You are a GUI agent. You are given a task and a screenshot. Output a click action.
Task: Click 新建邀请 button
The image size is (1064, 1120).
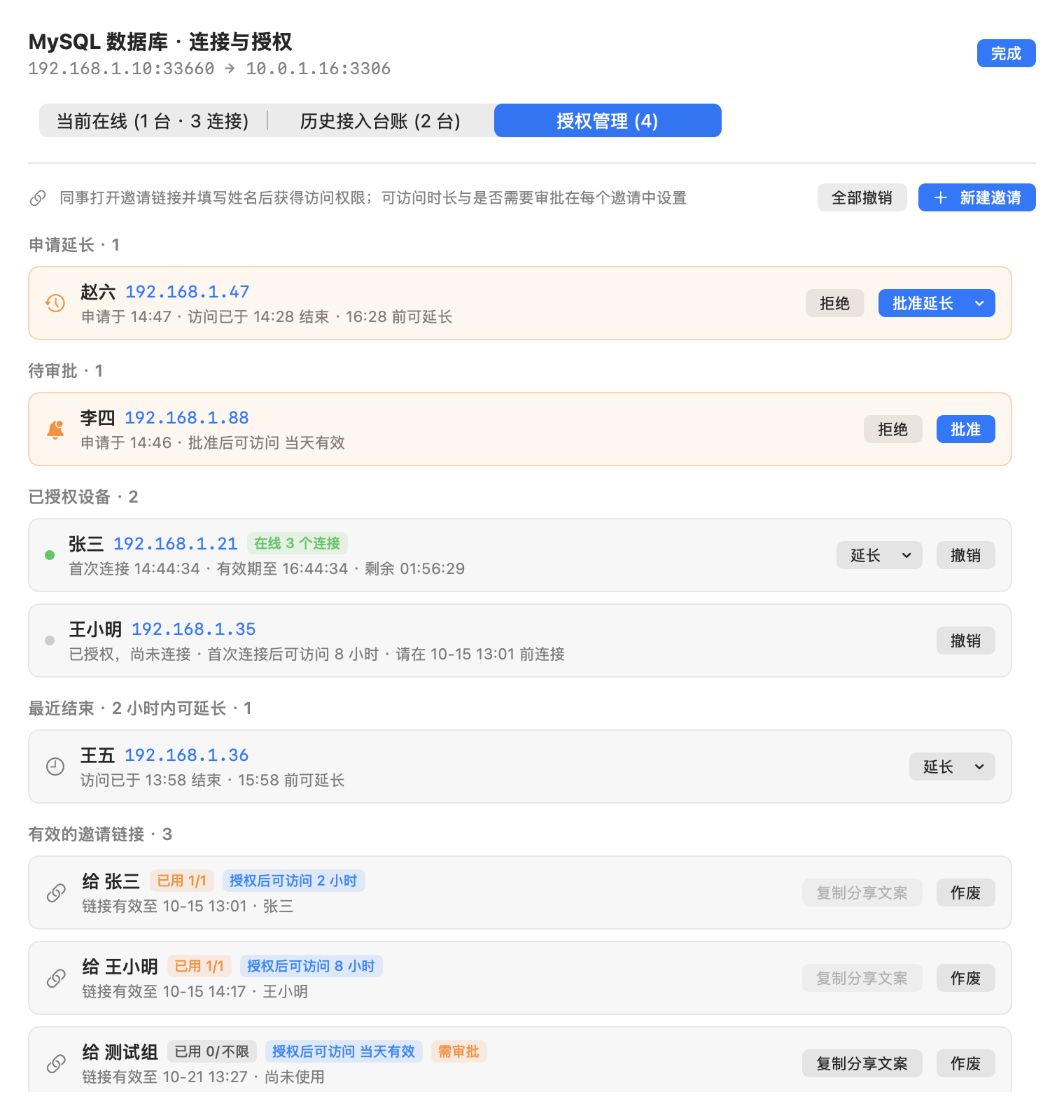click(976, 198)
